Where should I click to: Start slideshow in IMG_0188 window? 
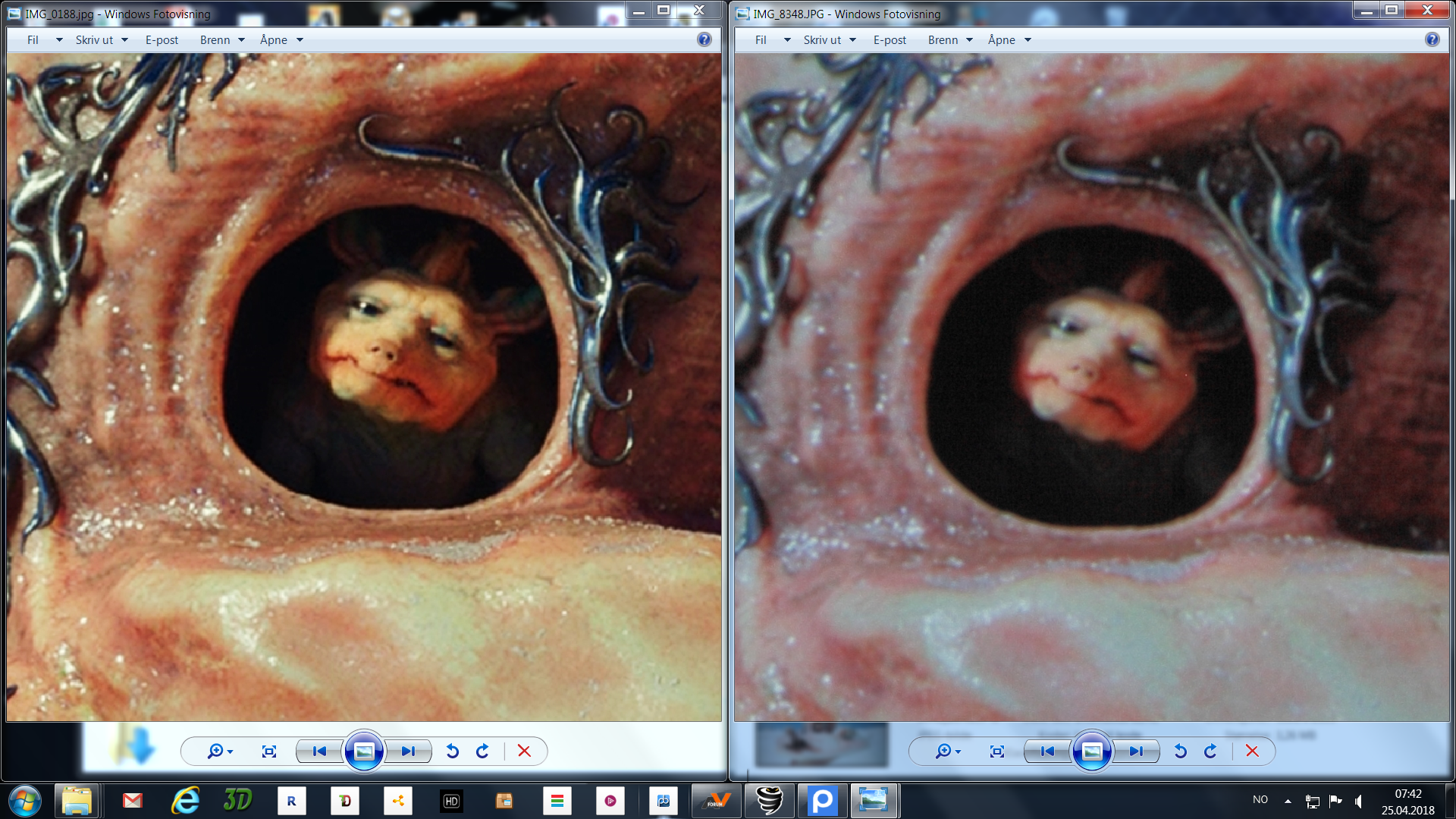(364, 751)
